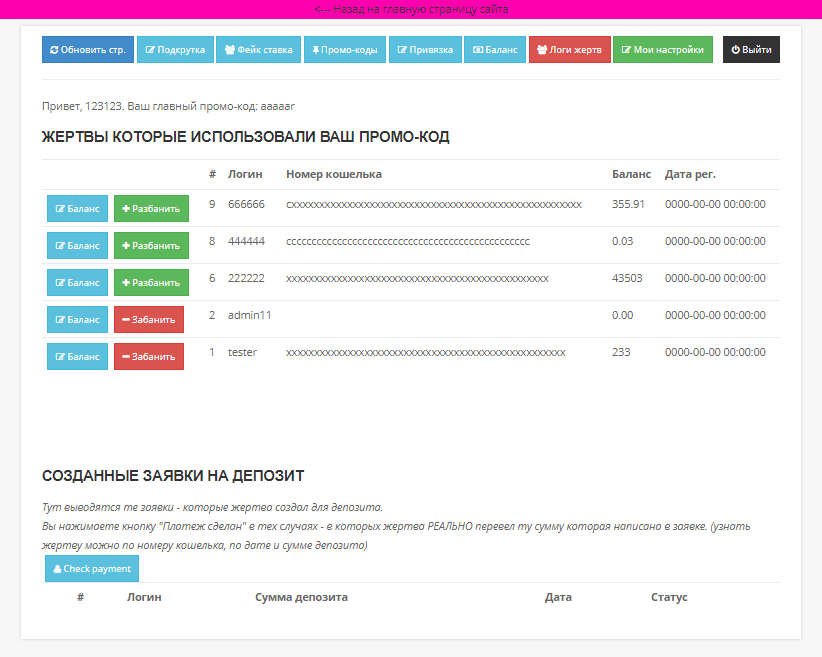Go to the Промо-коды page
Viewport: 822px width, 657px height.
coord(344,50)
